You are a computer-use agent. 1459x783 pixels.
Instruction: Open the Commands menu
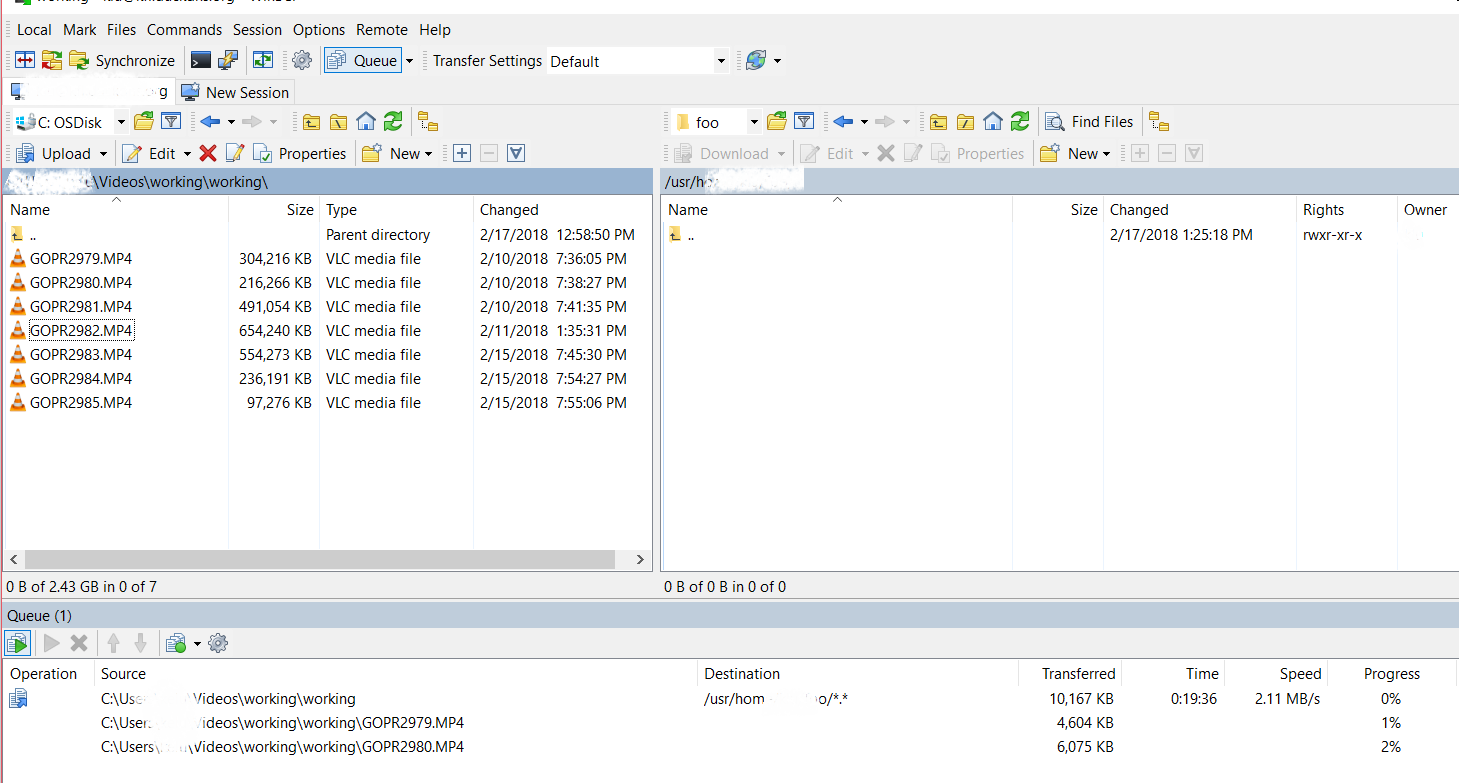click(184, 30)
